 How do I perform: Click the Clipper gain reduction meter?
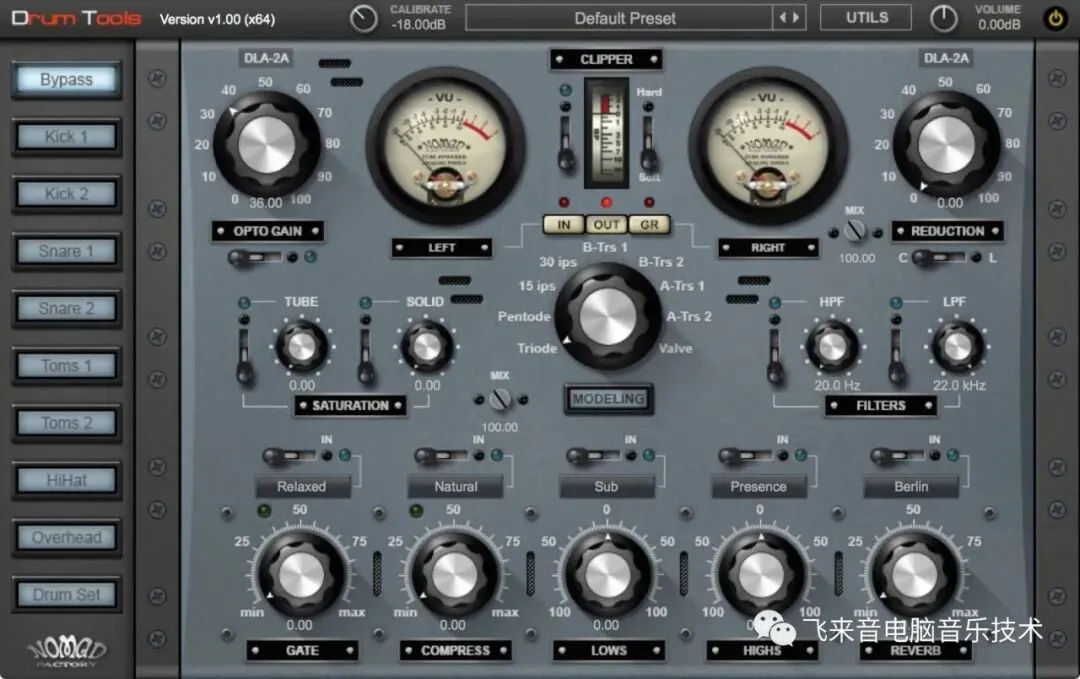[606, 132]
